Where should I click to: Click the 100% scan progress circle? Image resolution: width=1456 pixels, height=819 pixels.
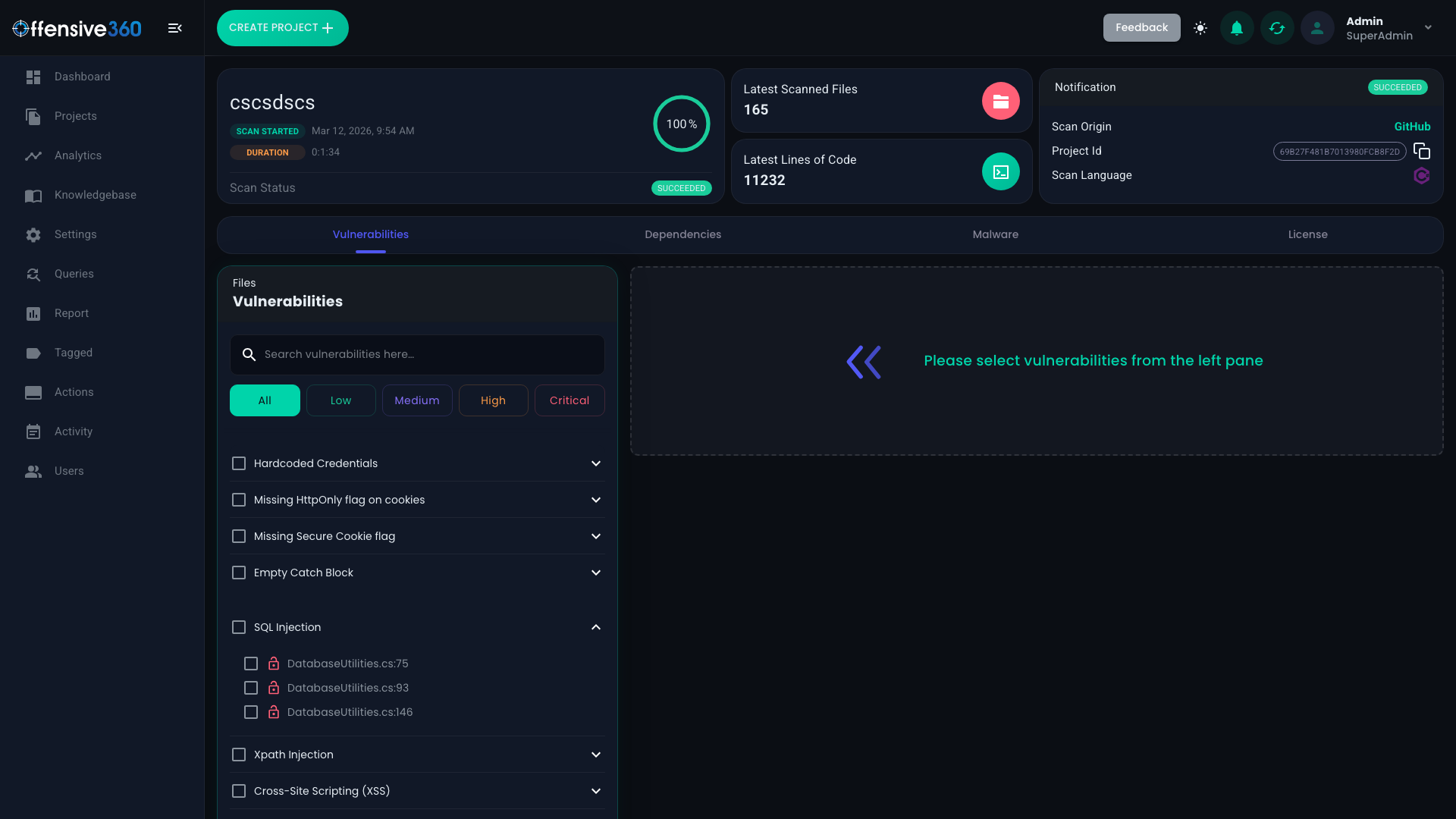point(681,124)
